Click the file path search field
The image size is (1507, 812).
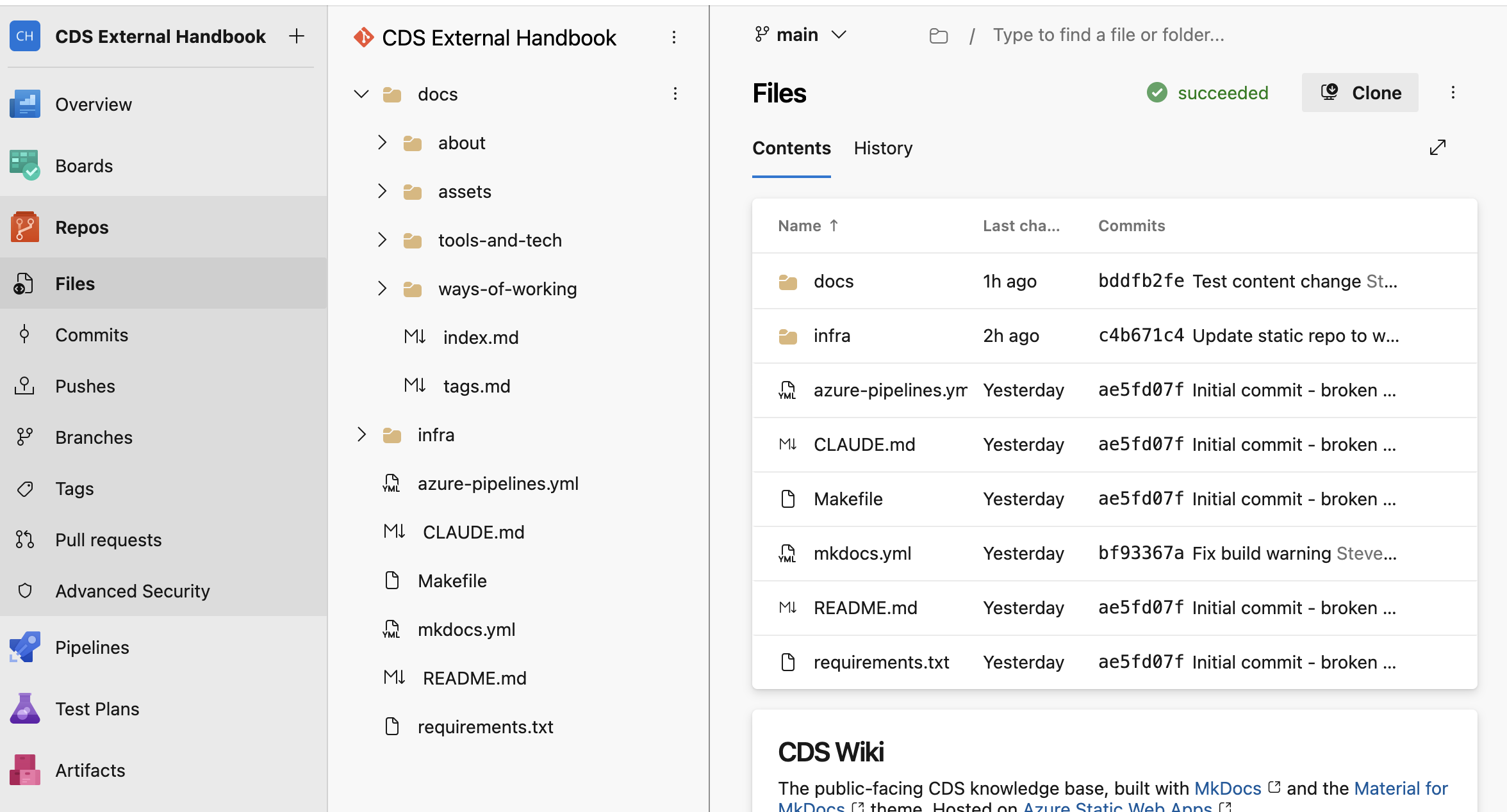coord(1108,35)
